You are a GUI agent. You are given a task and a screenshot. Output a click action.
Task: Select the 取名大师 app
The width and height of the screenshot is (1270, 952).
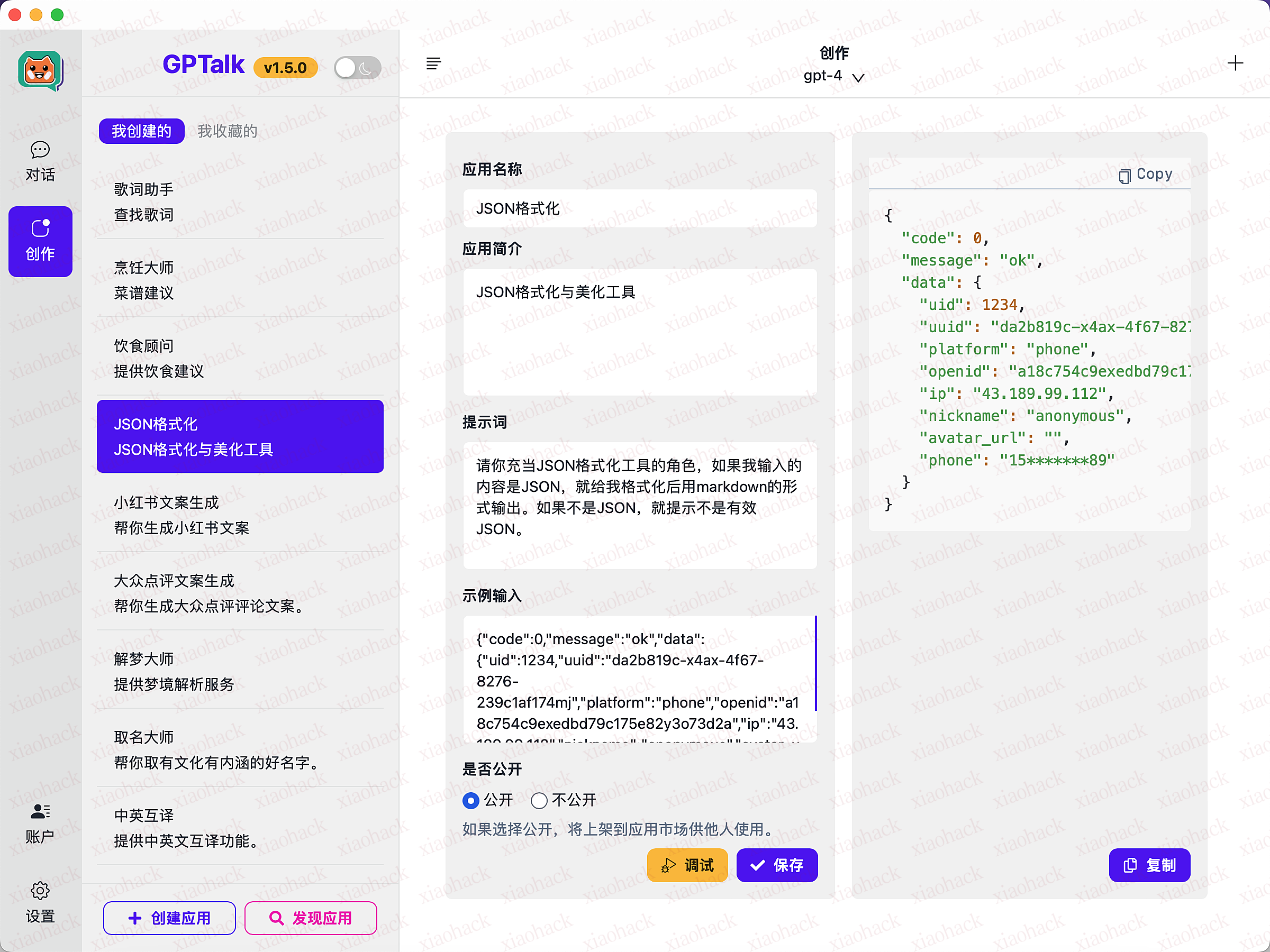click(x=240, y=749)
